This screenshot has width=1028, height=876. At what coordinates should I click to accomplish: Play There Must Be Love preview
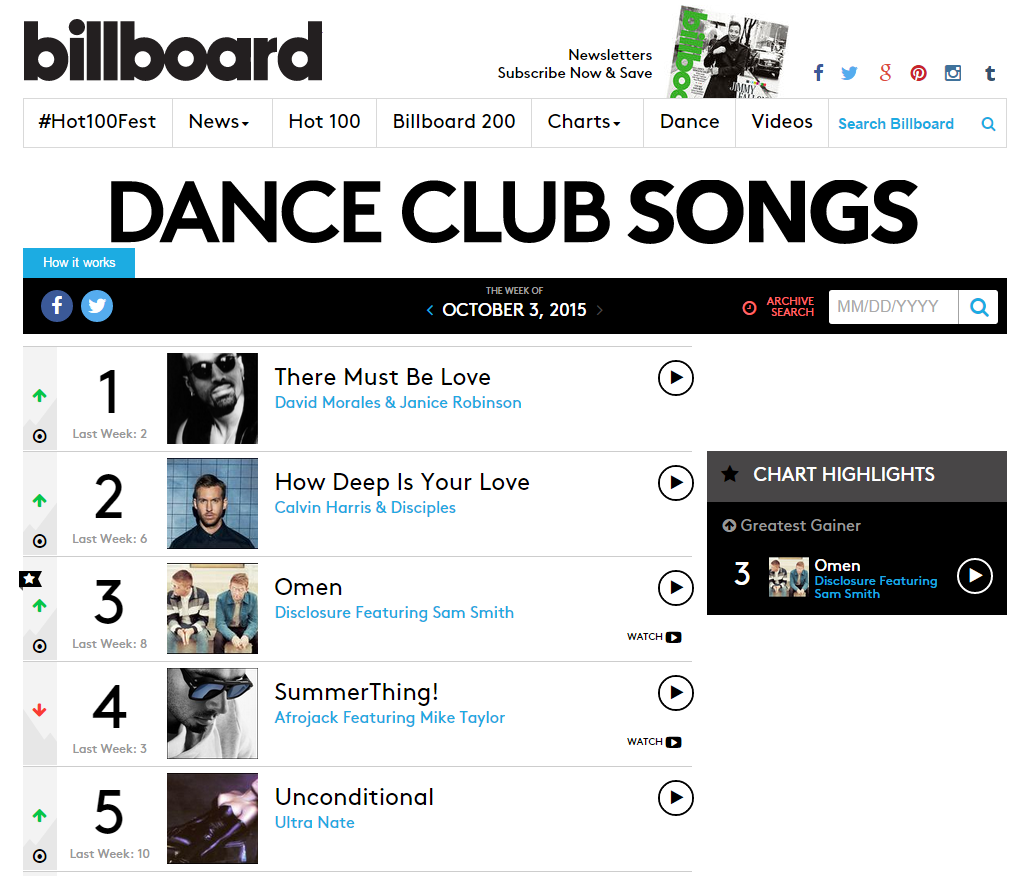click(x=676, y=378)
